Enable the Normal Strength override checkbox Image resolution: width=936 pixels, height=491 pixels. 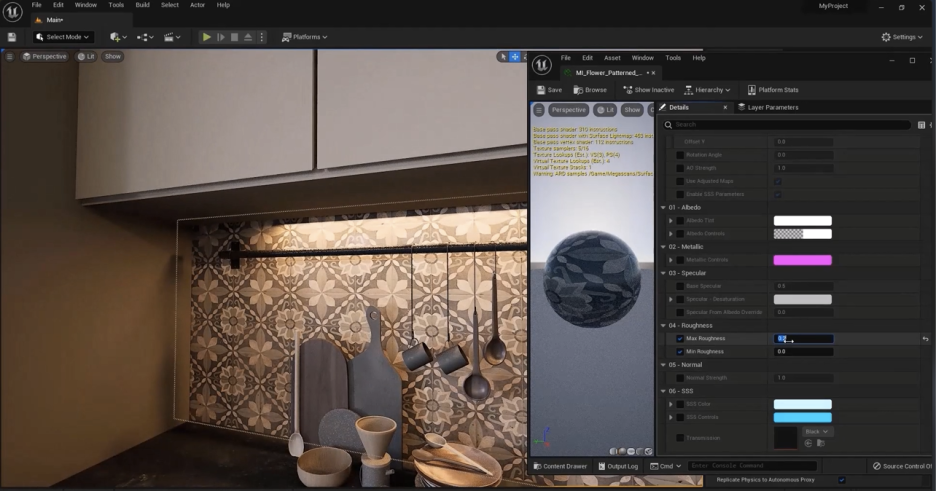pyautogui.click(x=680, y=378)
